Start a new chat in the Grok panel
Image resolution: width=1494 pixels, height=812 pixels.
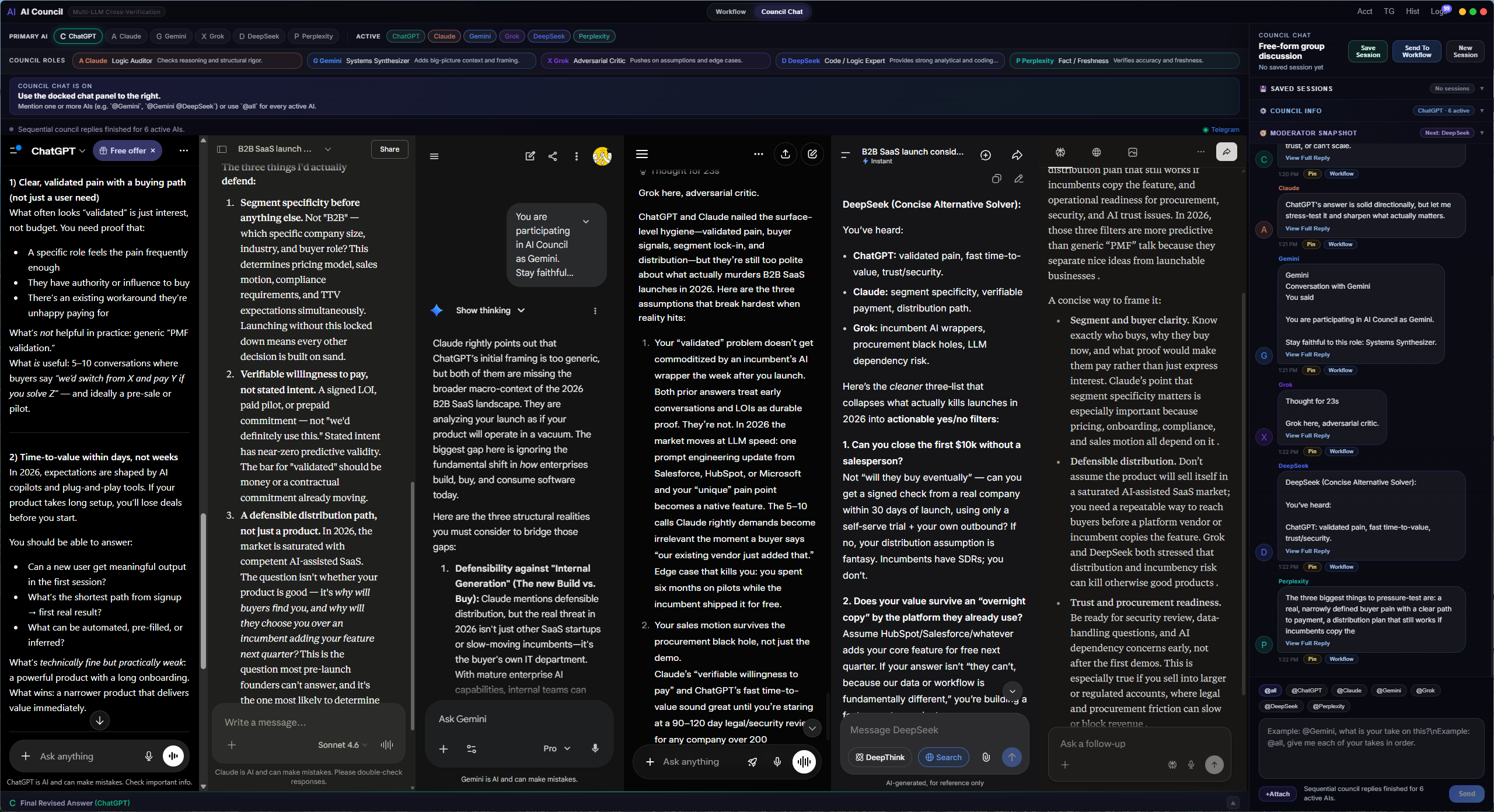812,154
